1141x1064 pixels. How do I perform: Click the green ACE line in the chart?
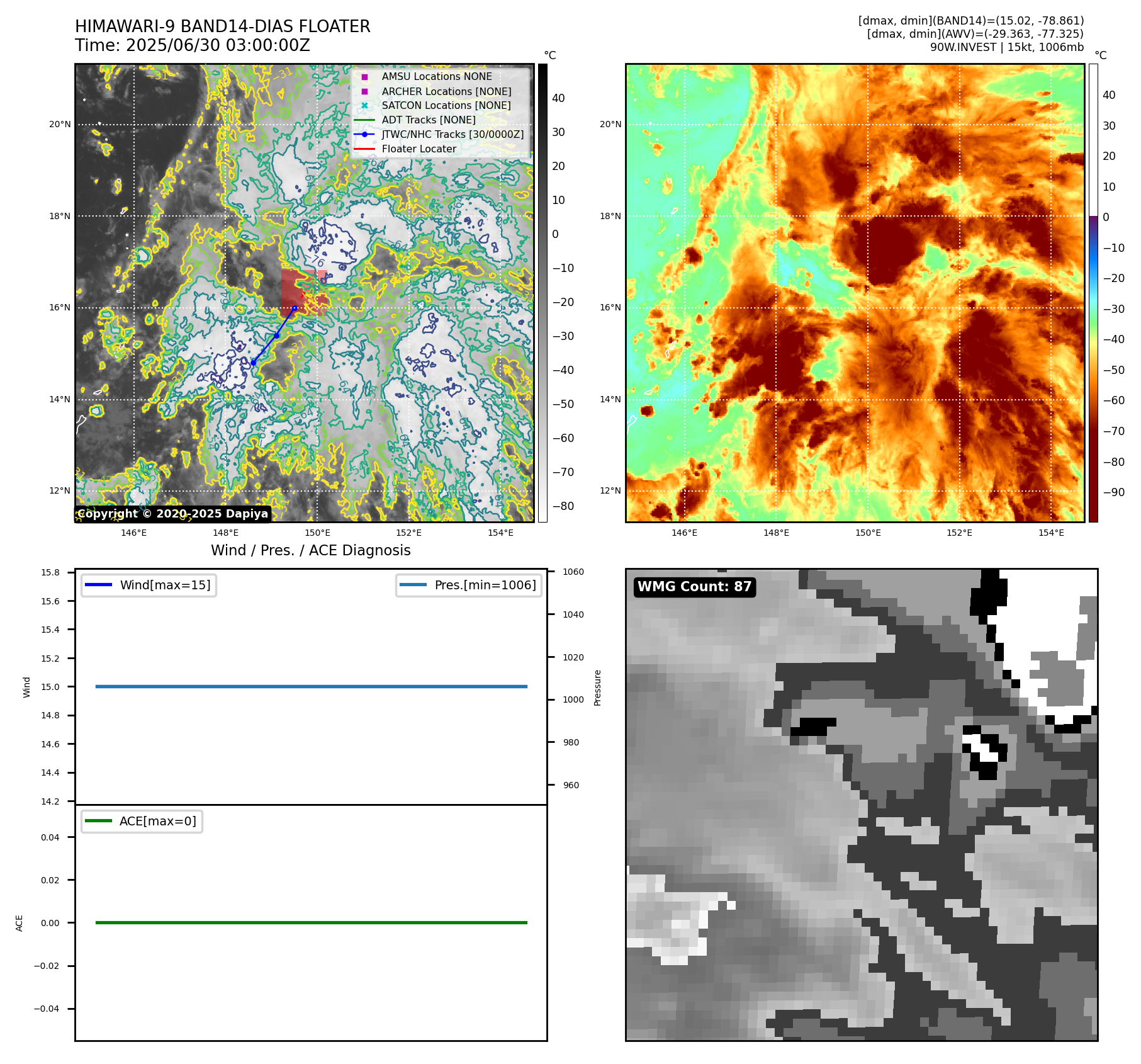pyautogui.click(x=311, y=922)
